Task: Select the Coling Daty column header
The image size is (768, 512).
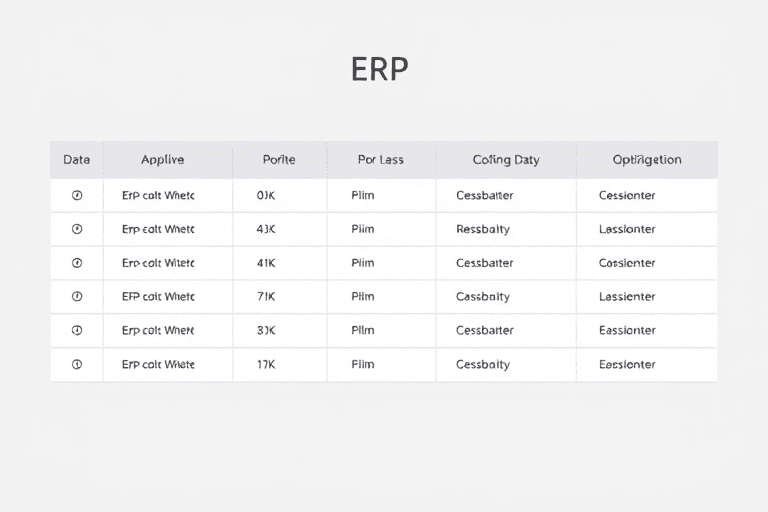Action: pyautogui.click(x=505, y=159)
